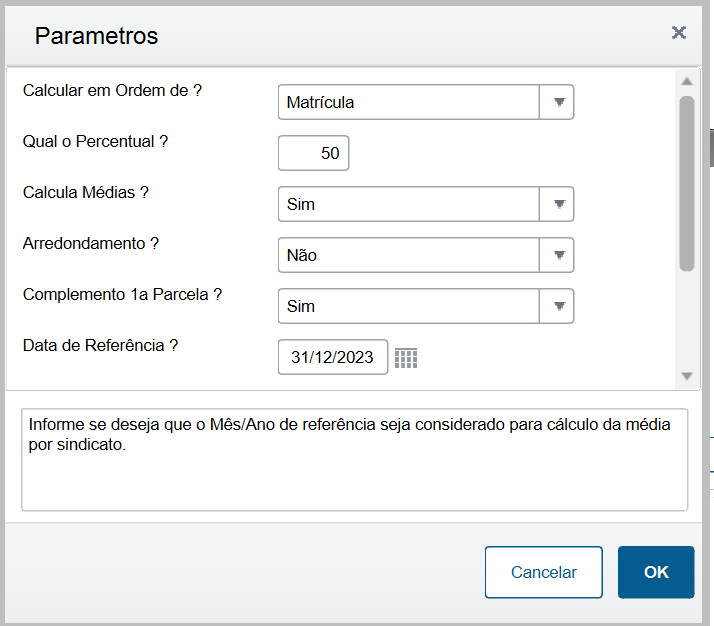The height and width of the screenshot is (626, 714).
Task: Expand the Arredondamento dropdown arrow
Action: pos(556,255)
